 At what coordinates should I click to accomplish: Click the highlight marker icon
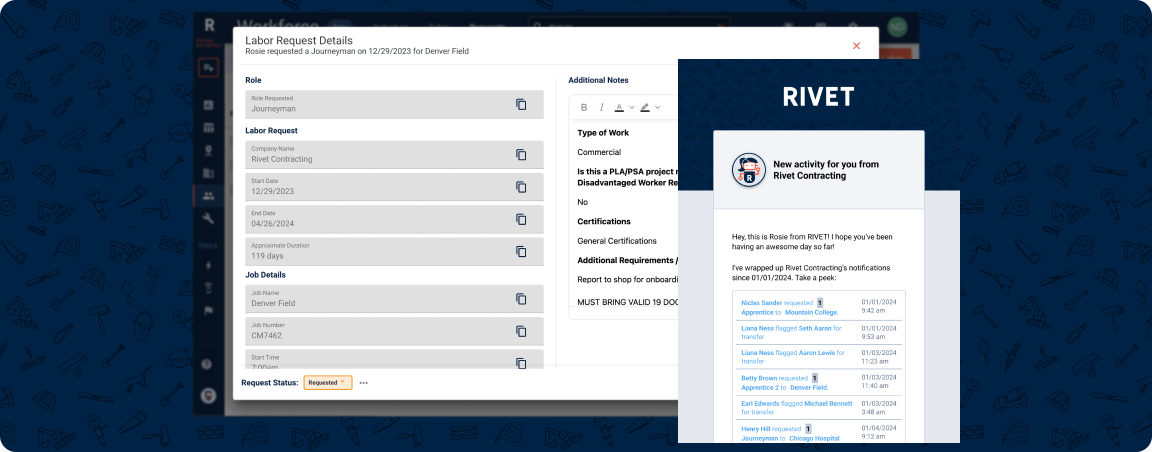(644, 107)
